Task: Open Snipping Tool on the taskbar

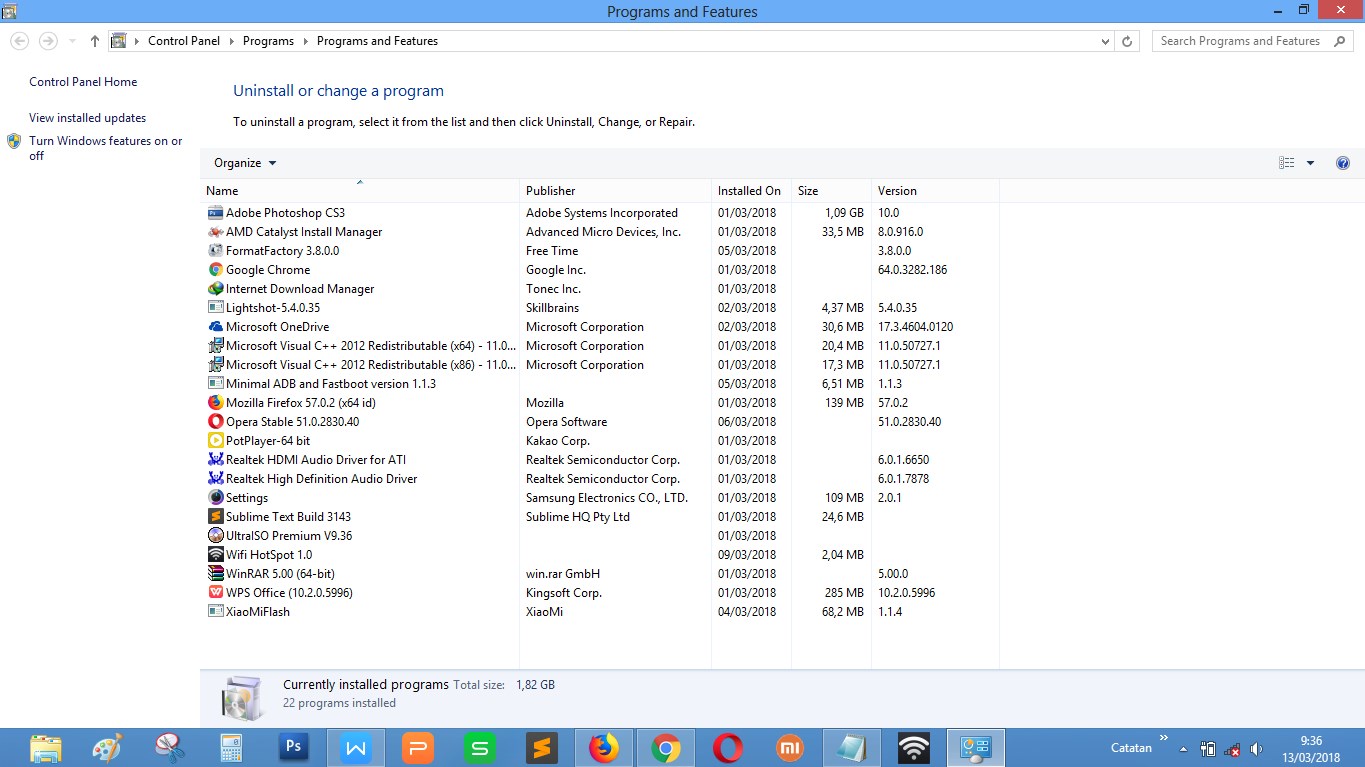Action: 170,748
